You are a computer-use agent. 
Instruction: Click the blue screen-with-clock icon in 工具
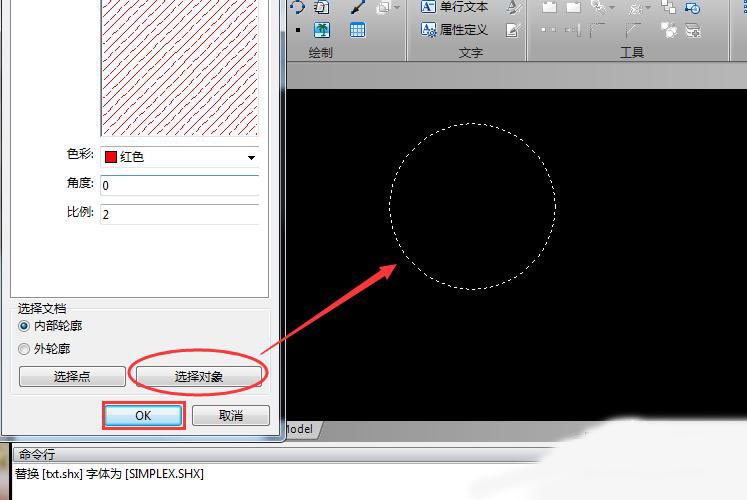pos(692,7)
